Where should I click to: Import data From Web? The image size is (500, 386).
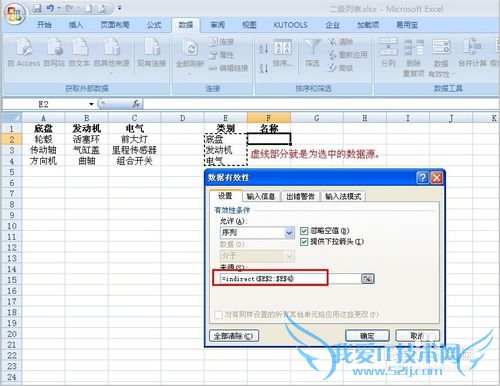pos(54,52)
